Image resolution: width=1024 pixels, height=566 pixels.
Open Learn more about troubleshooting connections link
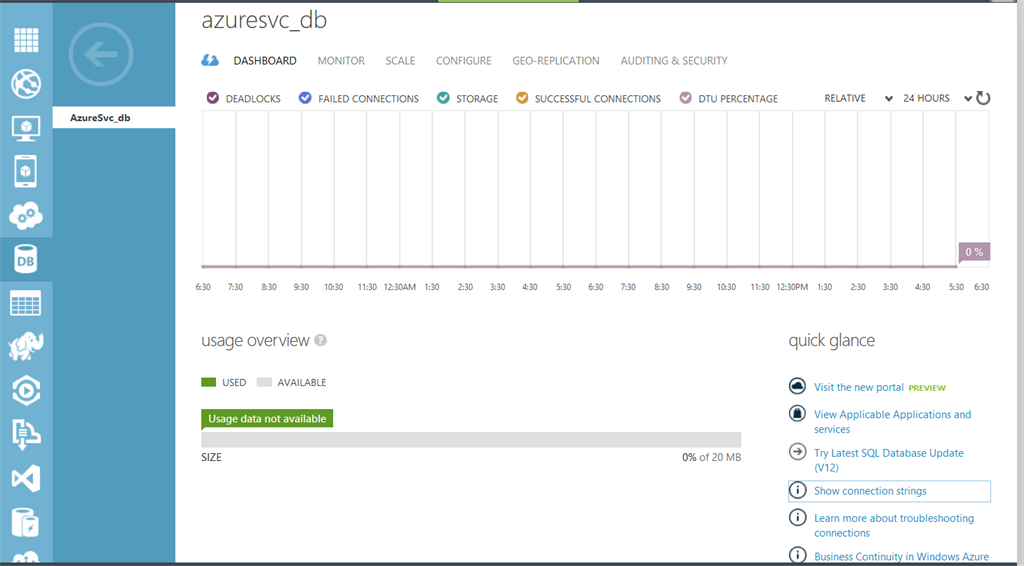pyautogui.click(x=893, y=526)
